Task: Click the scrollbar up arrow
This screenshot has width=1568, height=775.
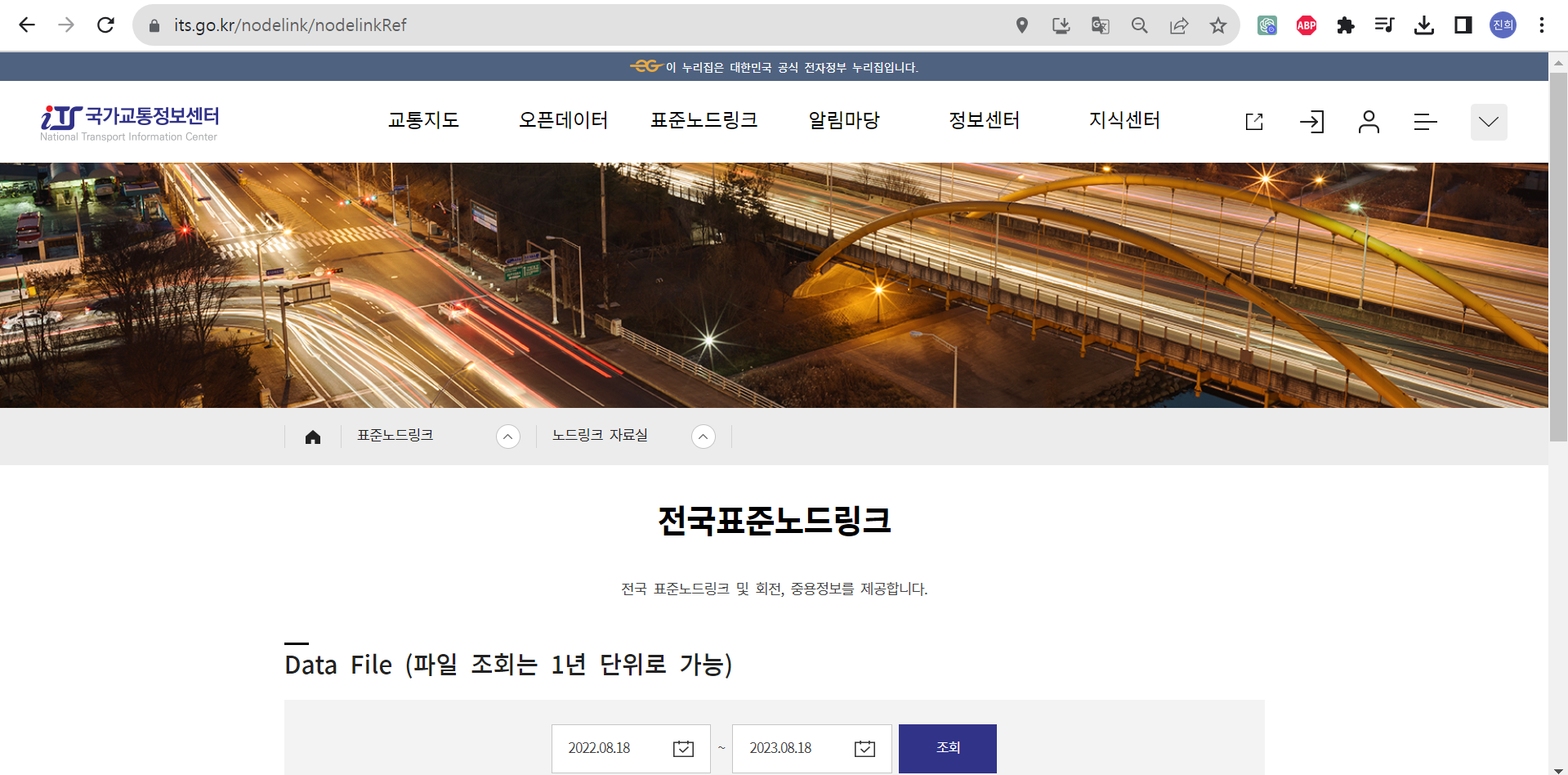Action: 1558,62
